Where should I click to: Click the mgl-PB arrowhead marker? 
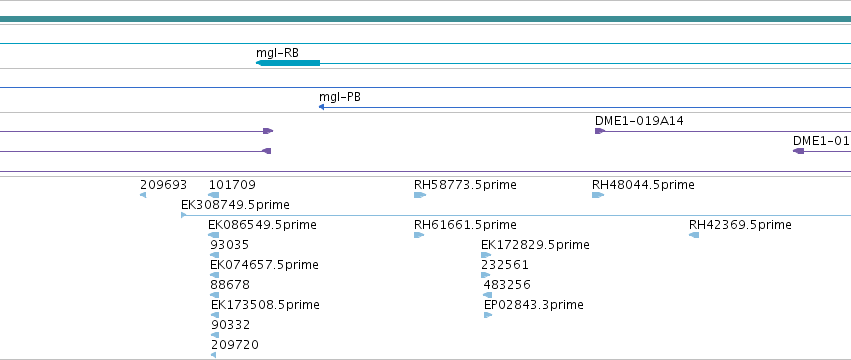point(321,107)
